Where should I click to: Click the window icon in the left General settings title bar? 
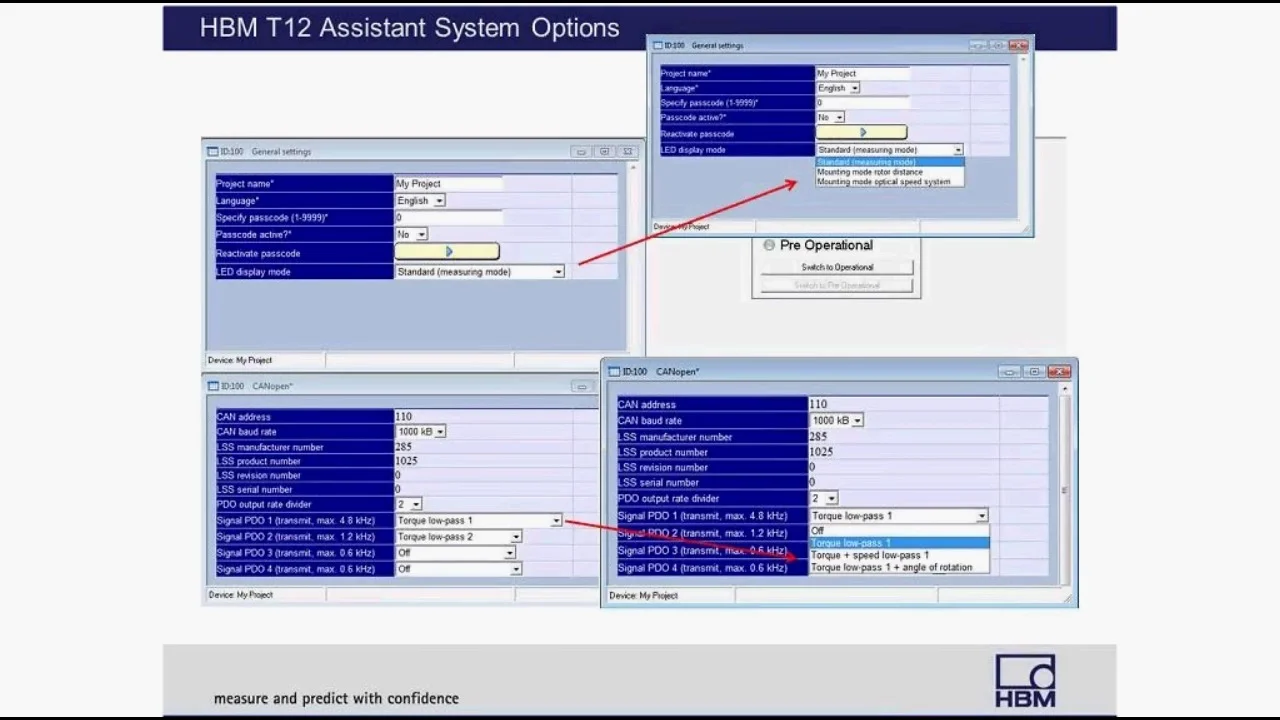point(212,152)
